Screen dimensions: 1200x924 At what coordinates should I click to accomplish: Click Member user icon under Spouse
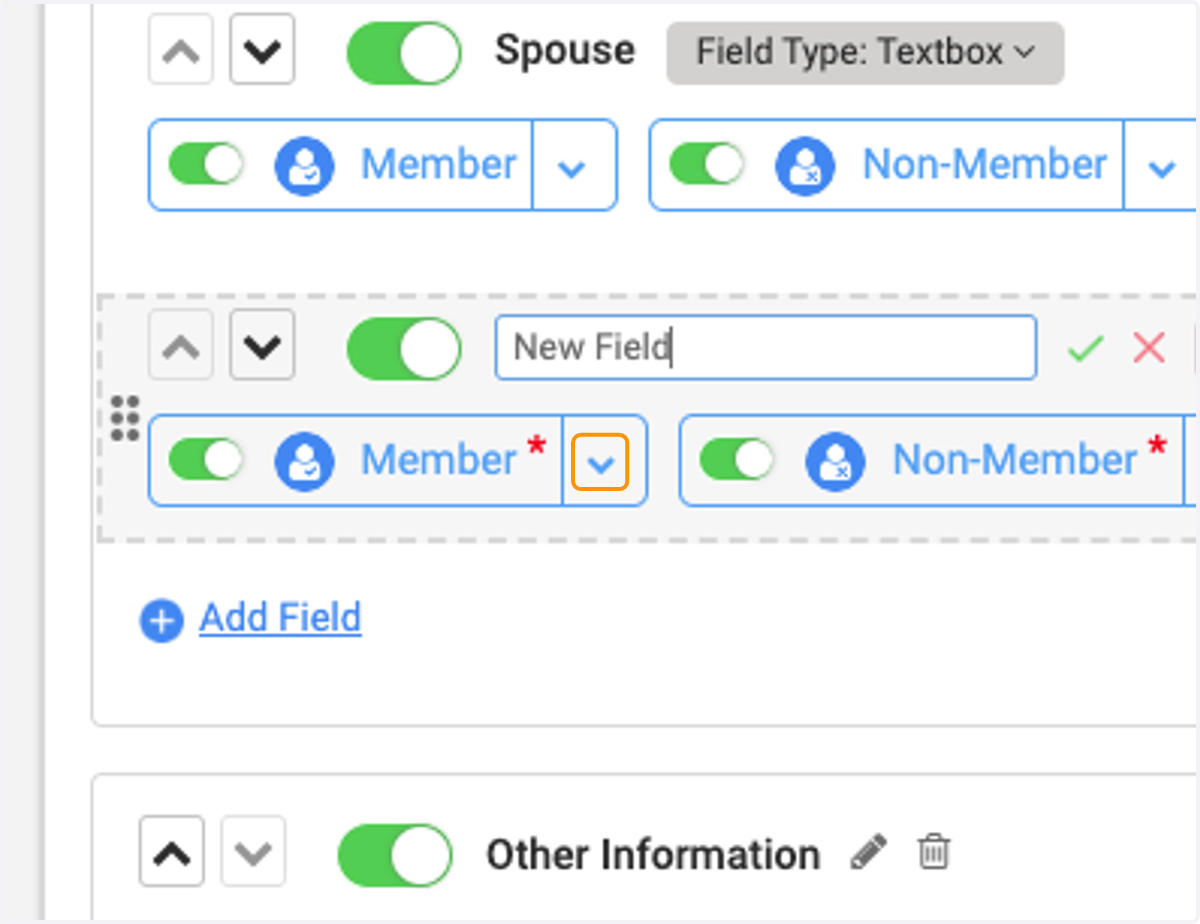click(x=304, y=165)
